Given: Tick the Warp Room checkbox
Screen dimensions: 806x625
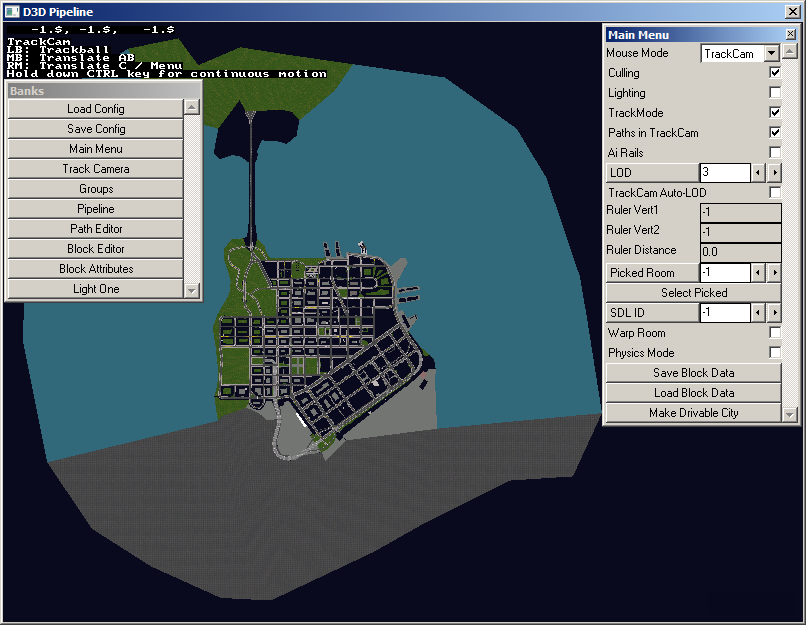Looking at the screenshot, I should [x=775, y=333].
